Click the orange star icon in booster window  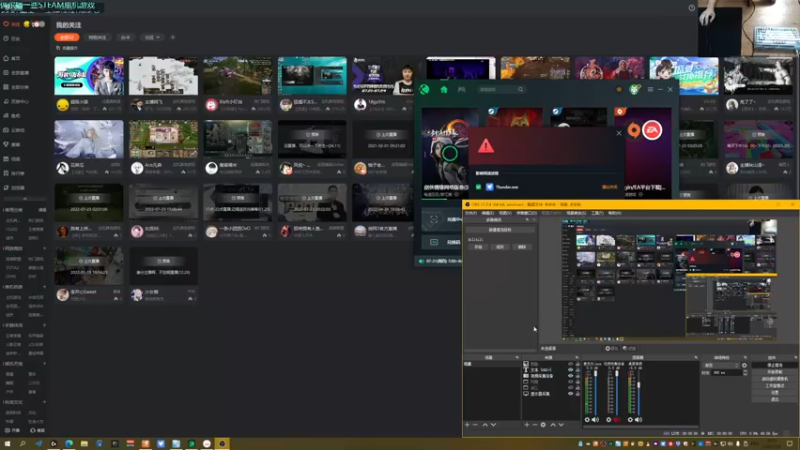coord(619,89)
